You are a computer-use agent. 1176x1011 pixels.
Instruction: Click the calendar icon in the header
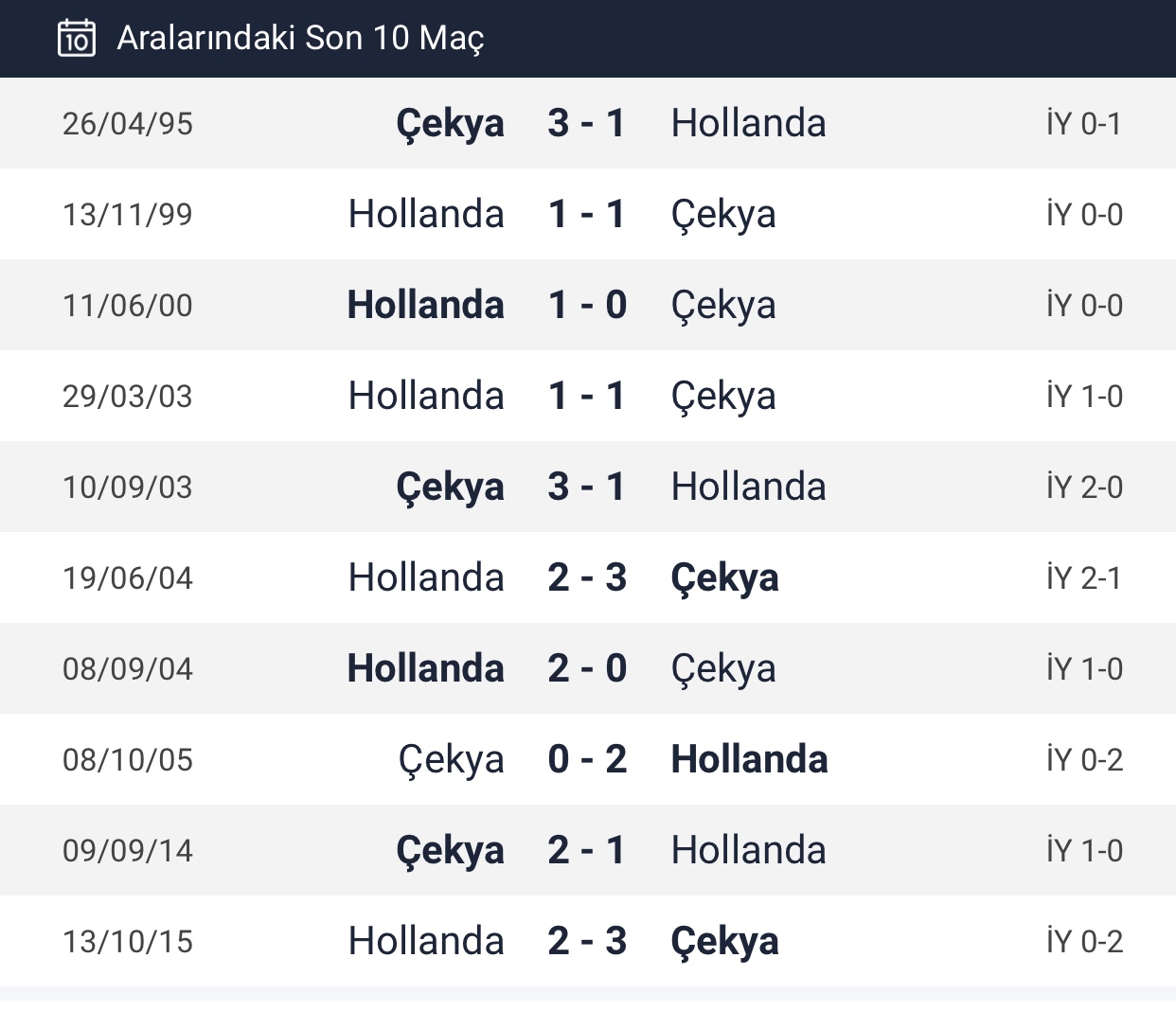(77, 38)
